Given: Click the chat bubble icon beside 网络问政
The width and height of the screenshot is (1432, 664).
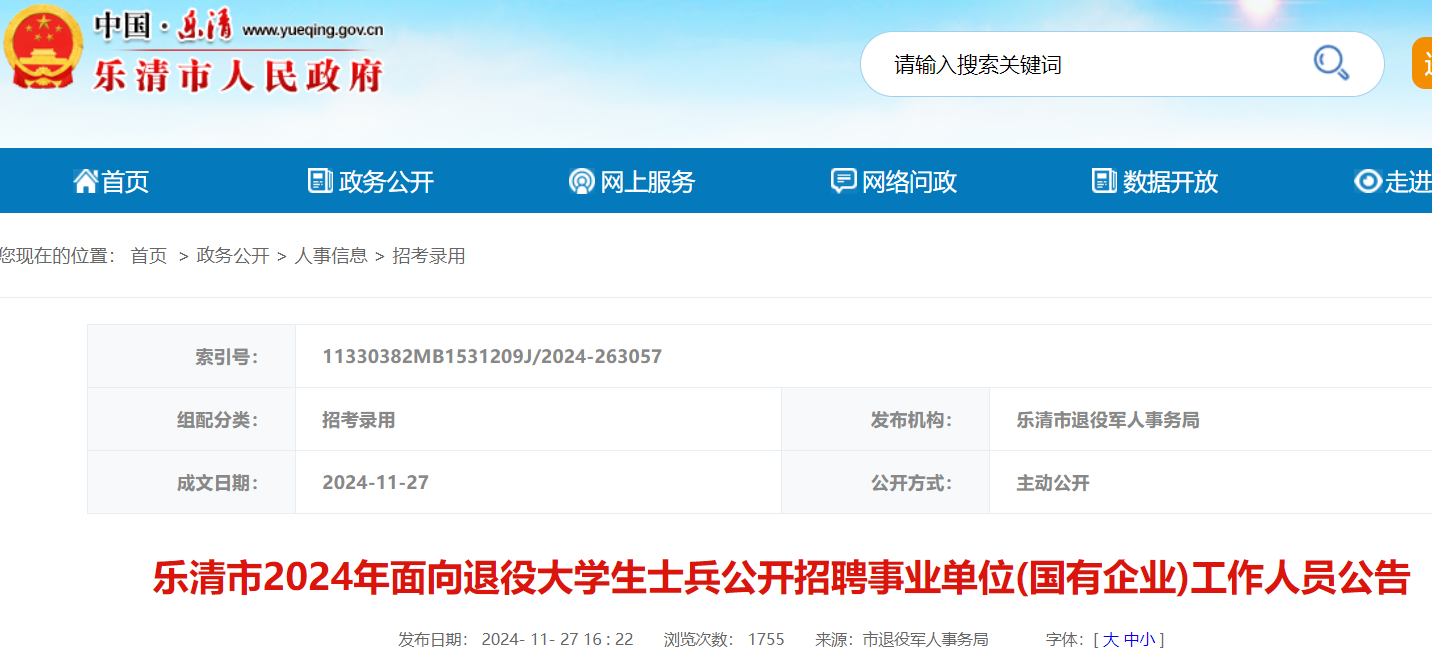Looking at the screenshot, I should pyautogui.click(x=843, y=181).
